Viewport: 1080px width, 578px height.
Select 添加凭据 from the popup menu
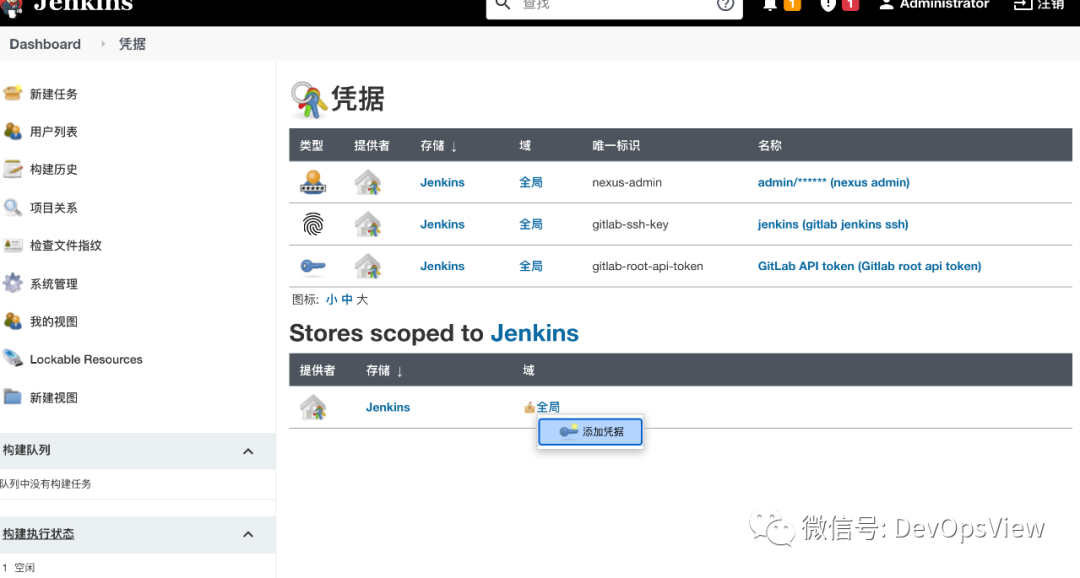pos(590,432)
